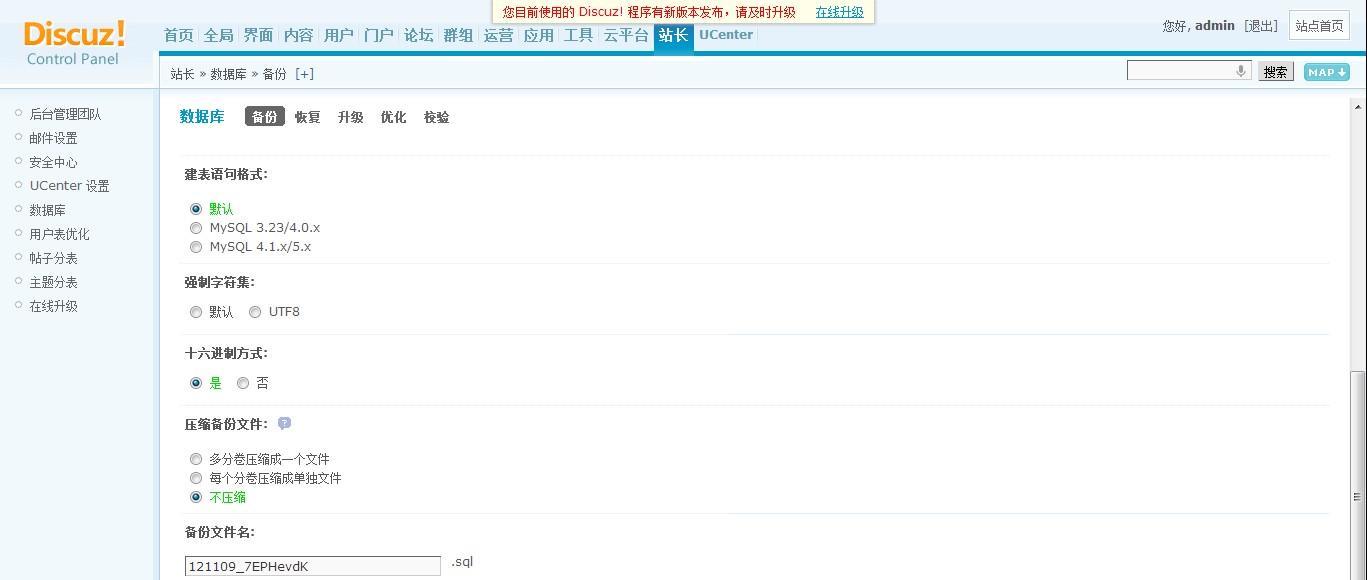The height and width of the screenshot is (580, 1367).
Task: Switch to the 恢复 tab
Action: pos(307,117)
